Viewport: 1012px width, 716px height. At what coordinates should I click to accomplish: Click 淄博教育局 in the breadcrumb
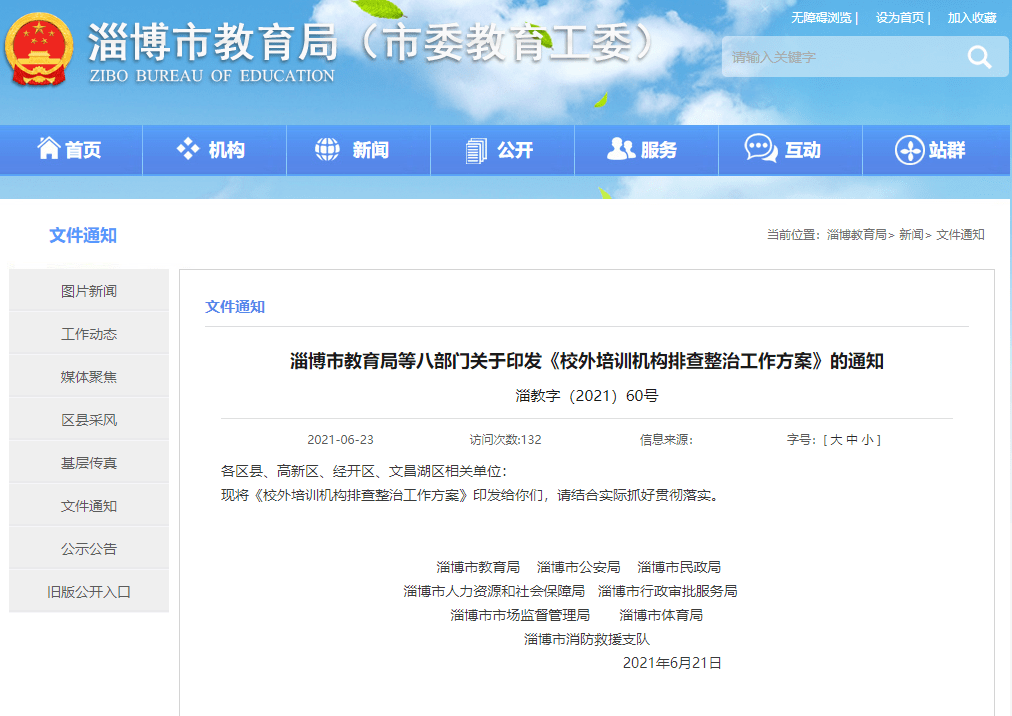coord(856,235)
